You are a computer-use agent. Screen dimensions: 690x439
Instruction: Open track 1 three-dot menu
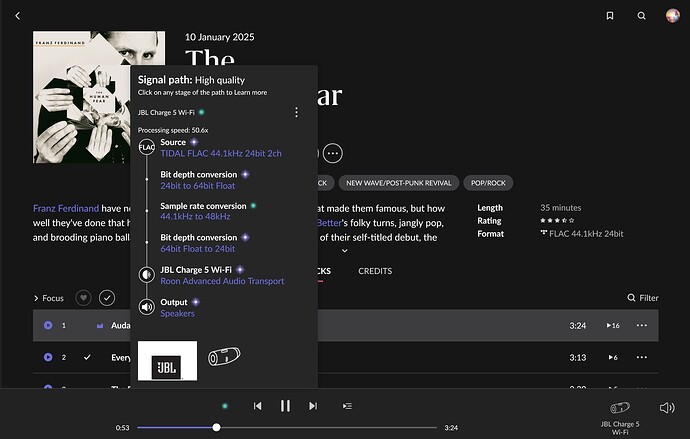(642, 326)
